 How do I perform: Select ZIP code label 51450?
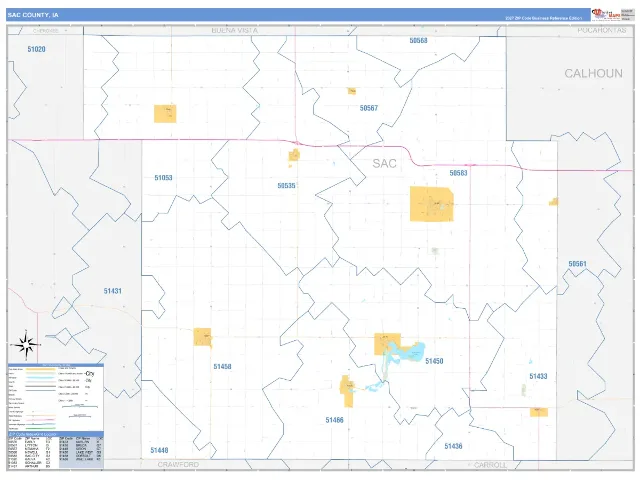(434, 361)
